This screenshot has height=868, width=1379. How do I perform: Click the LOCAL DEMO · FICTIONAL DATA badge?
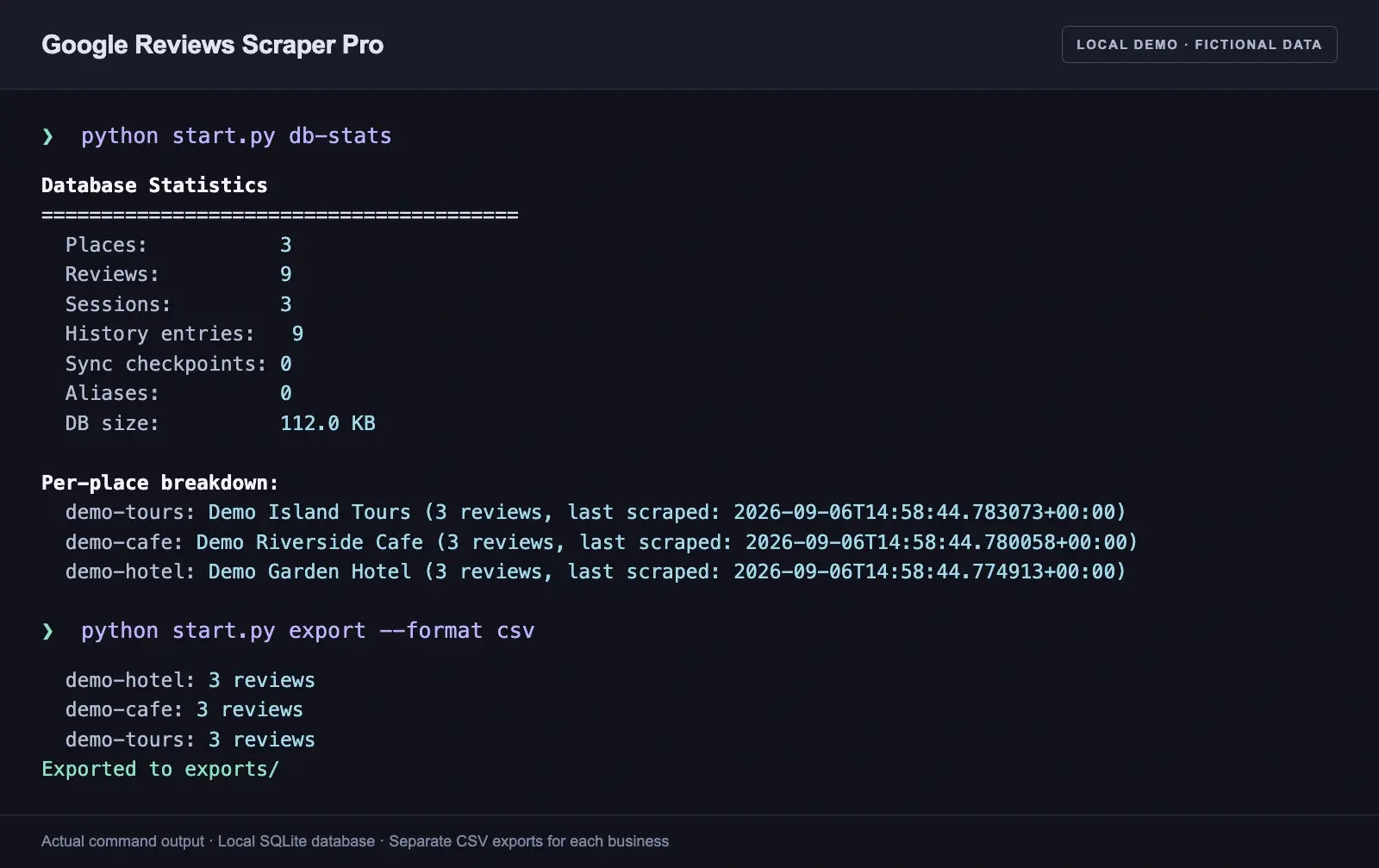tap(1199, 45)
